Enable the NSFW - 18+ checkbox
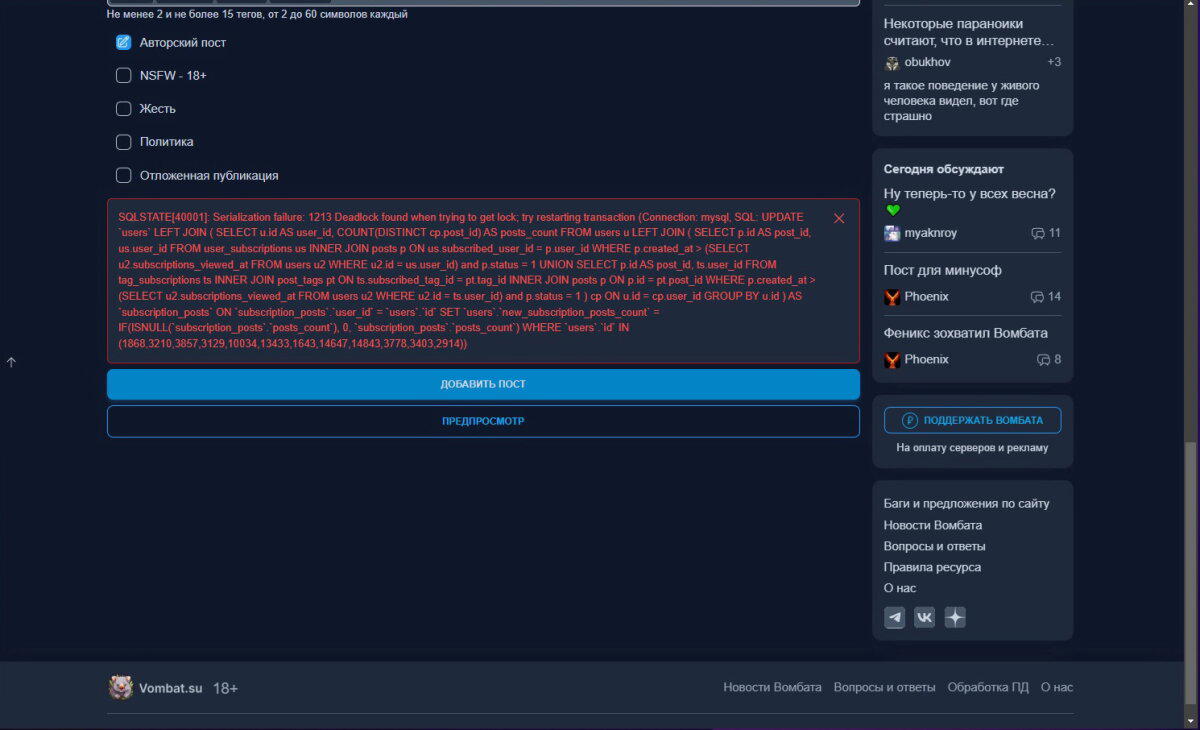 (124, 75)
